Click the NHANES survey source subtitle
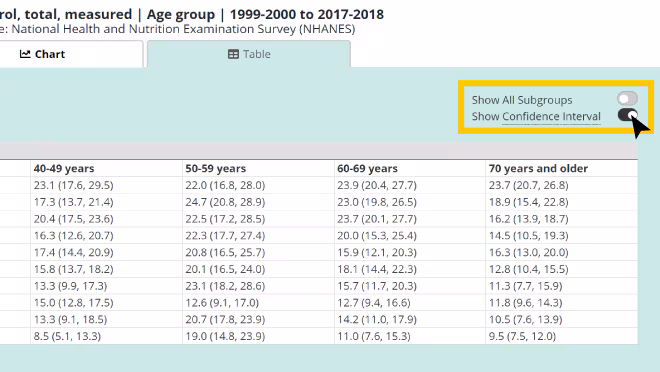Viewport: 660px width, 372px height. click(x=177, y=29)
